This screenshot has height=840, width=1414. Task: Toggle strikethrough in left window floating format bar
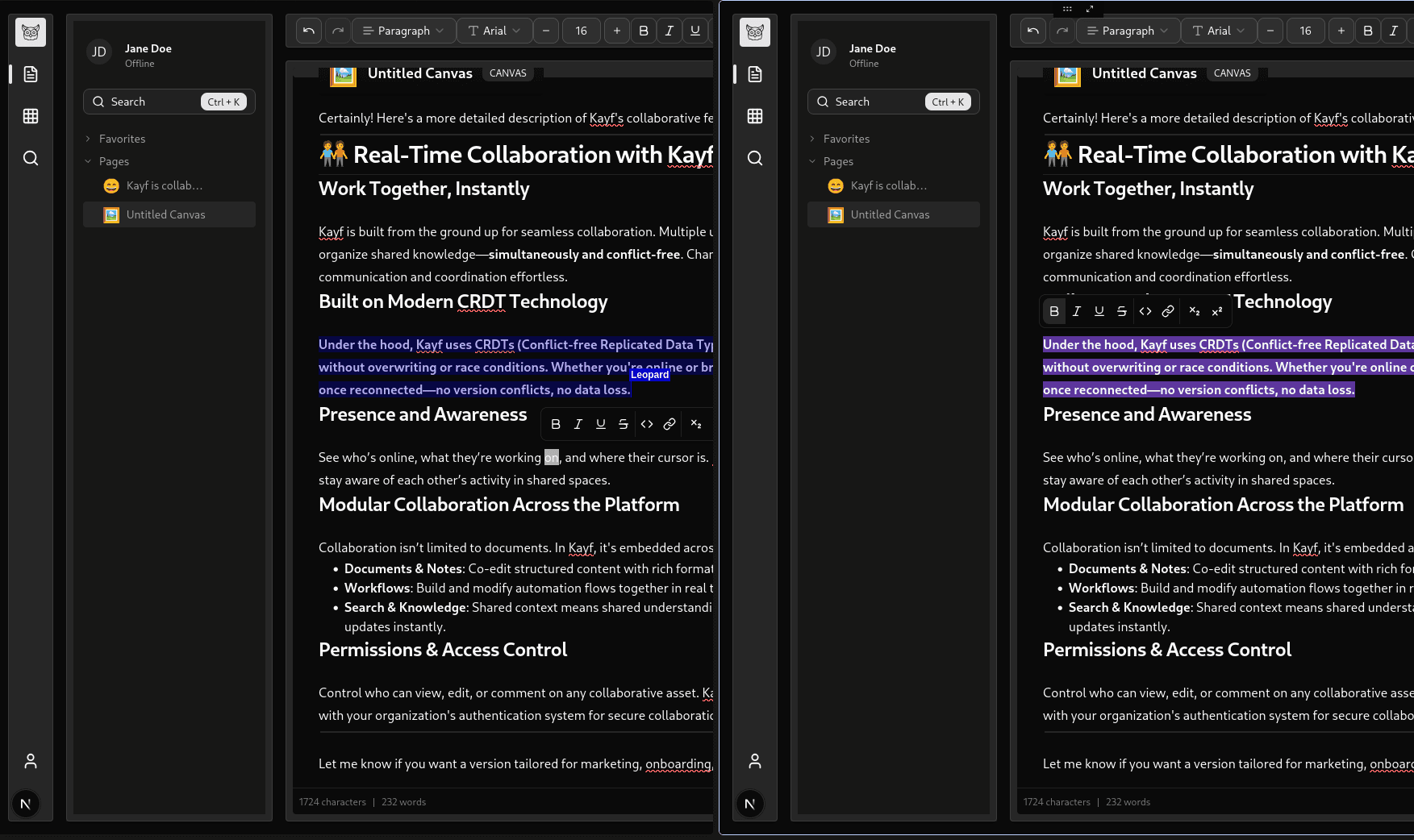624,424
